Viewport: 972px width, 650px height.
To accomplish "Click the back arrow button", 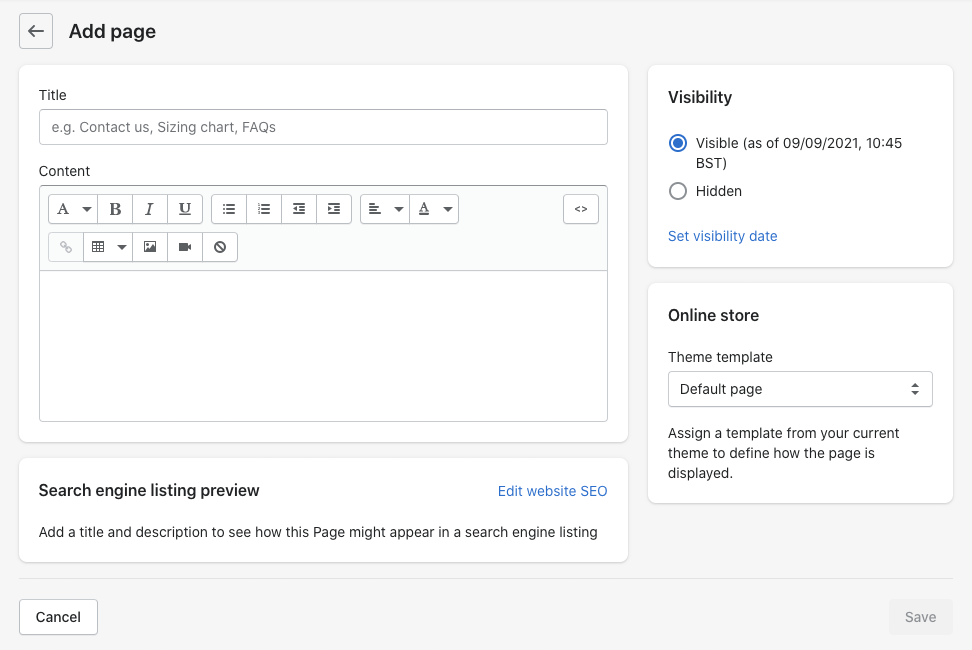I will coord(36,31).
